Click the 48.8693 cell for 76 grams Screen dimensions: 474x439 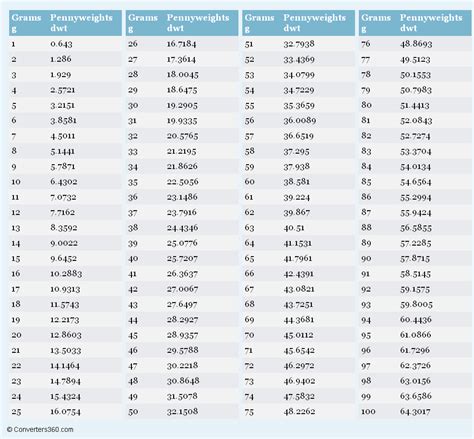click(x=416, y=44)
